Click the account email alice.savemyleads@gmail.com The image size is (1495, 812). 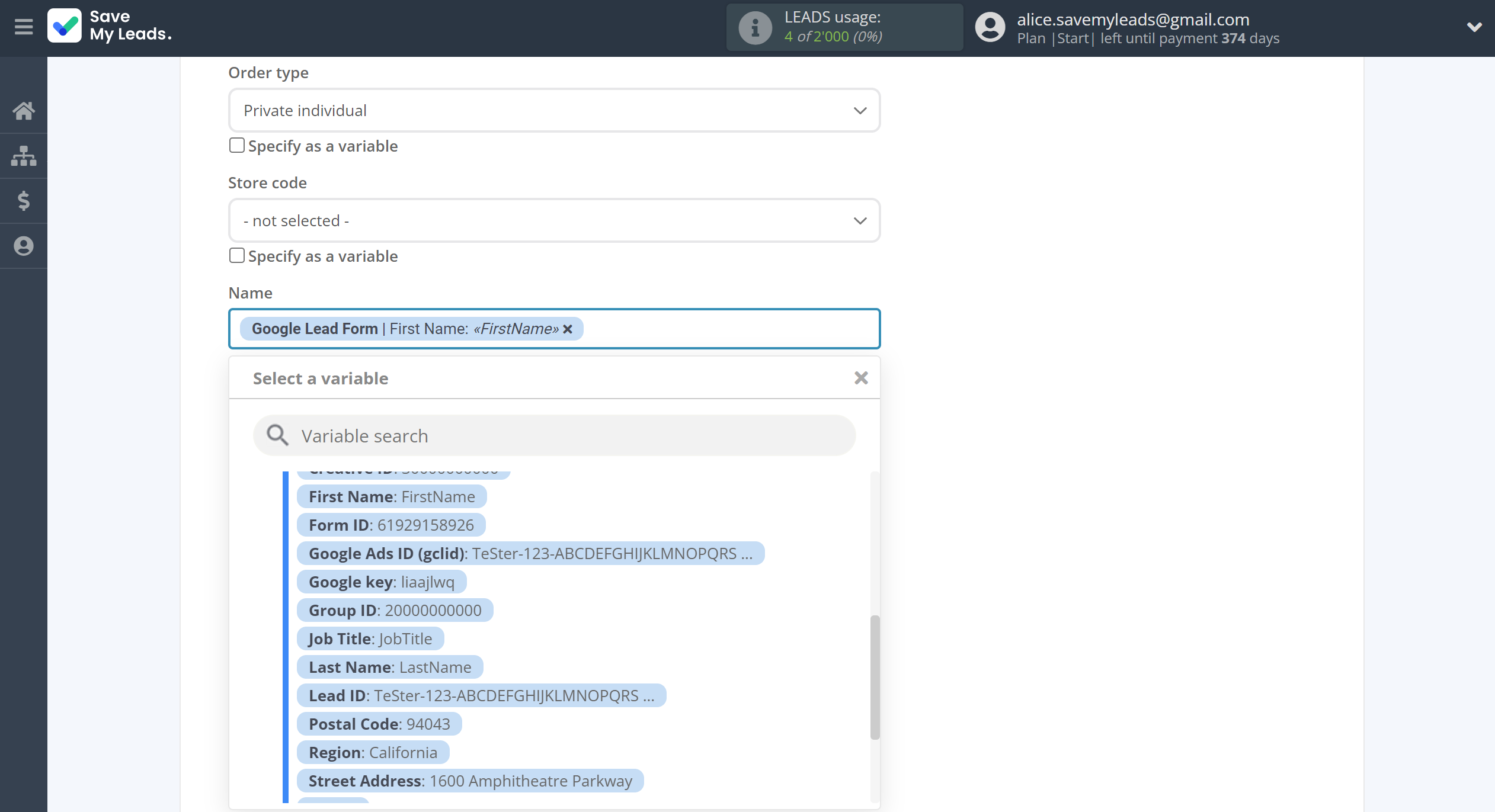click(x=1133, y=19)
